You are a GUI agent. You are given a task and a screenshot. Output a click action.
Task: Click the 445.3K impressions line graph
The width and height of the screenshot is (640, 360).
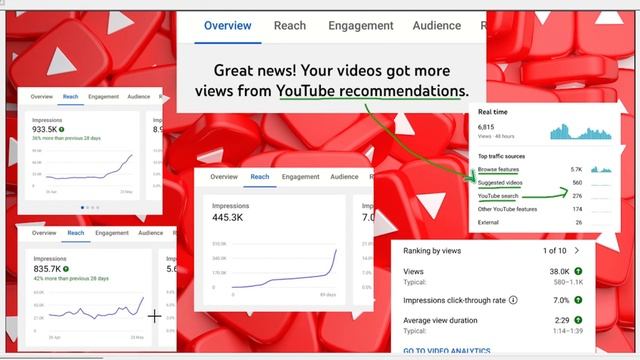point(284,269)
